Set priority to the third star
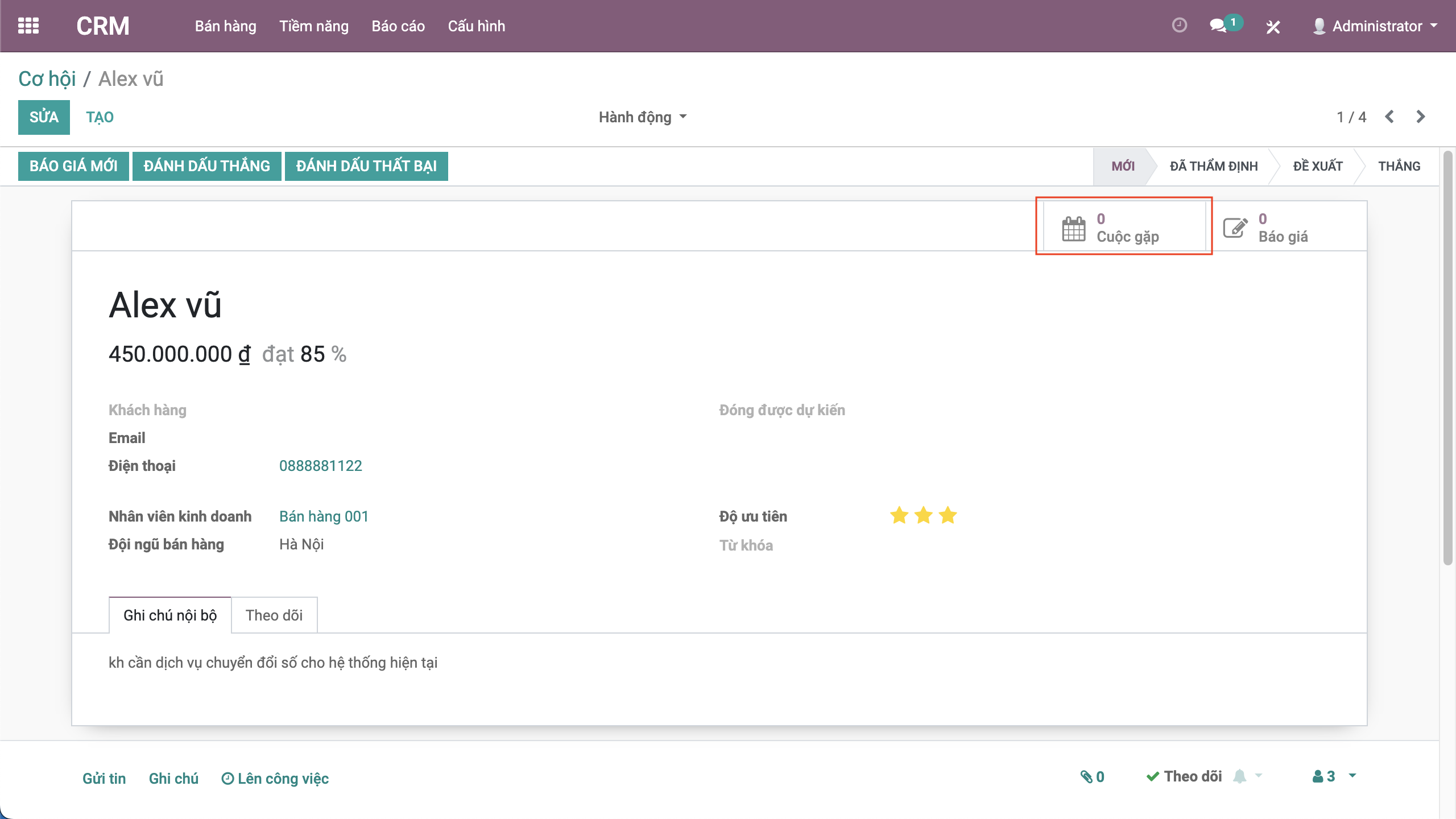1456x819 pixels. pos(948,516)
